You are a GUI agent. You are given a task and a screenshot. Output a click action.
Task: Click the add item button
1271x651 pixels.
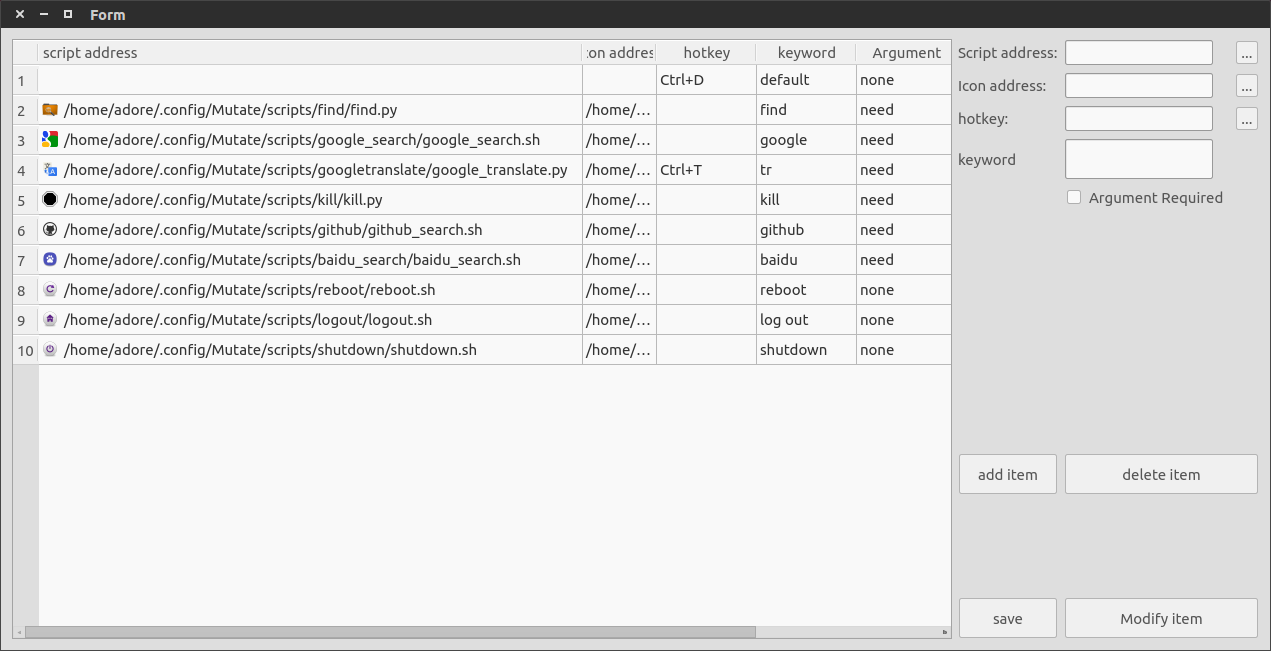(1008, 474)
